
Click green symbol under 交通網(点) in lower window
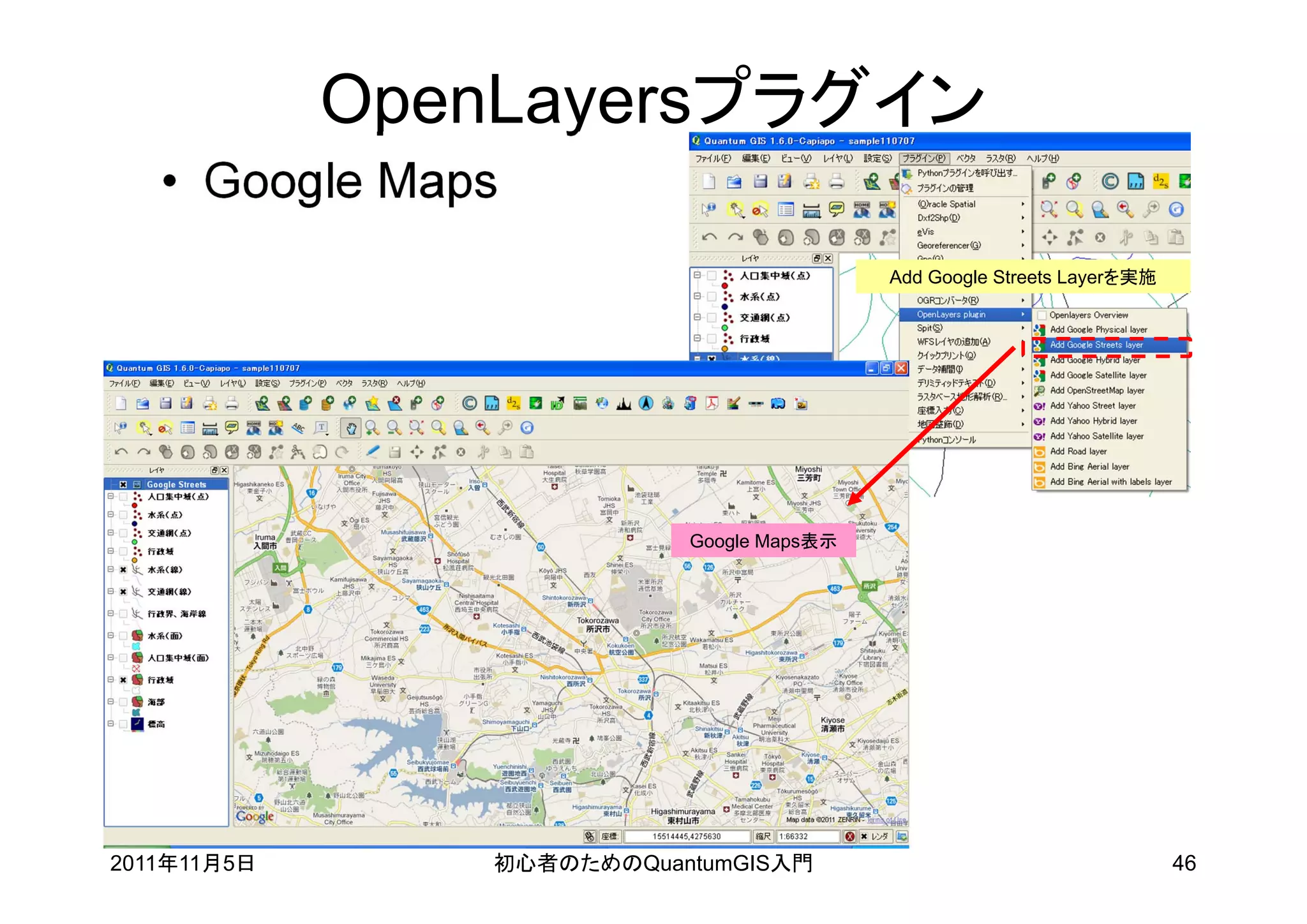pos(134,542)
